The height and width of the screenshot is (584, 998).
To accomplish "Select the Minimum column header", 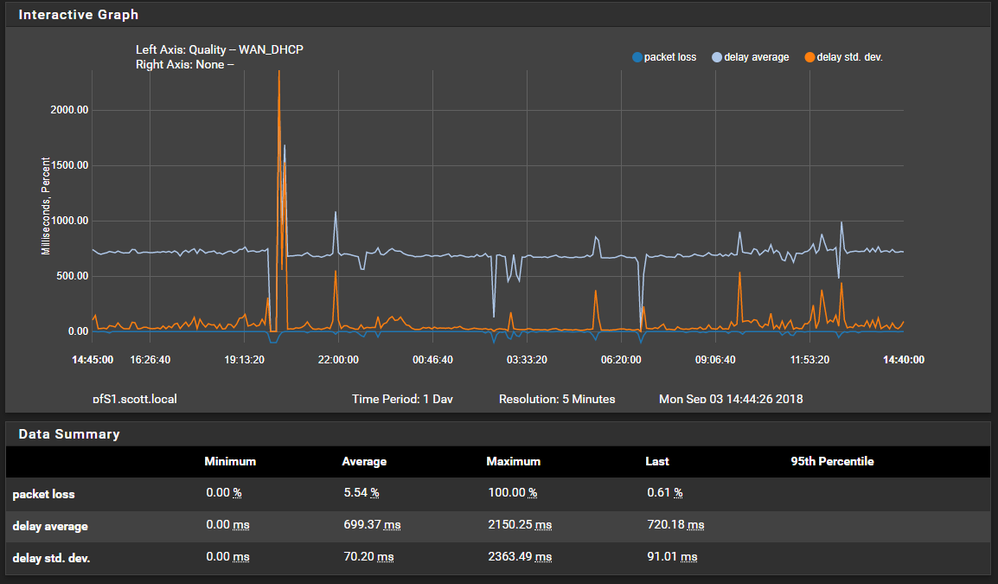I will point(230,462).
